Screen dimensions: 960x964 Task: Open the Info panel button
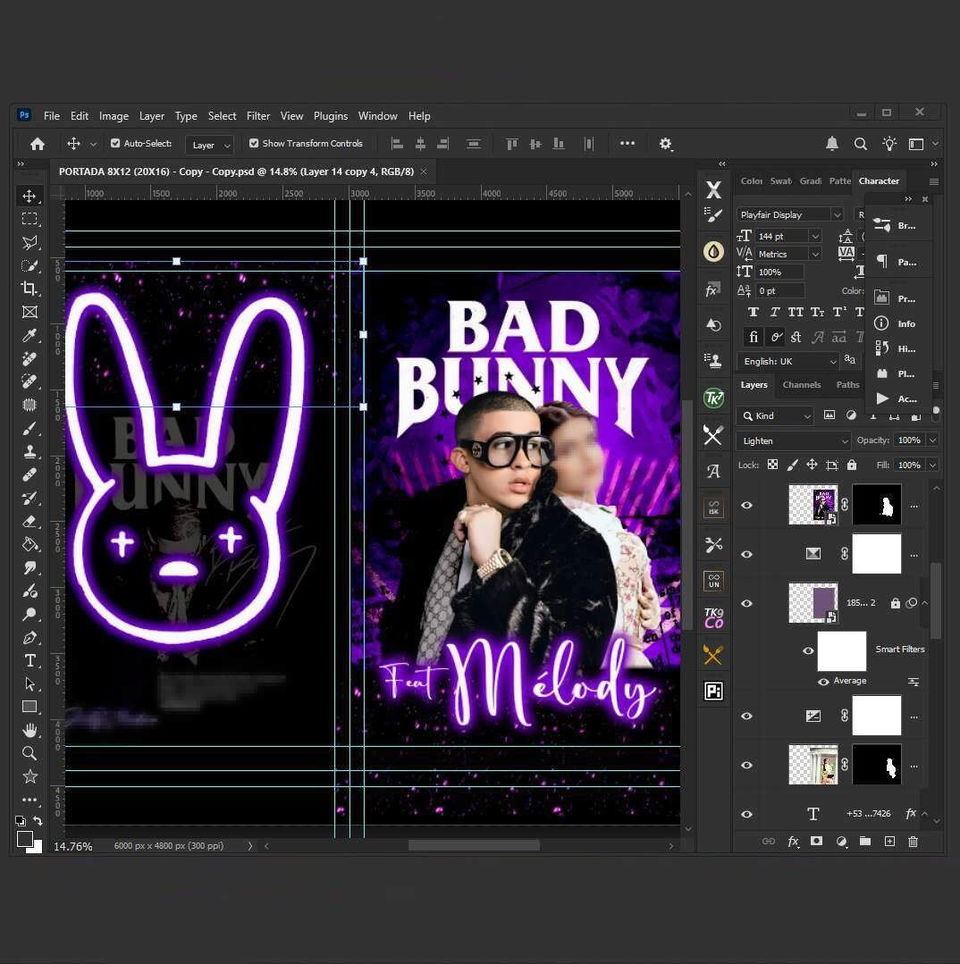(898, 323)
